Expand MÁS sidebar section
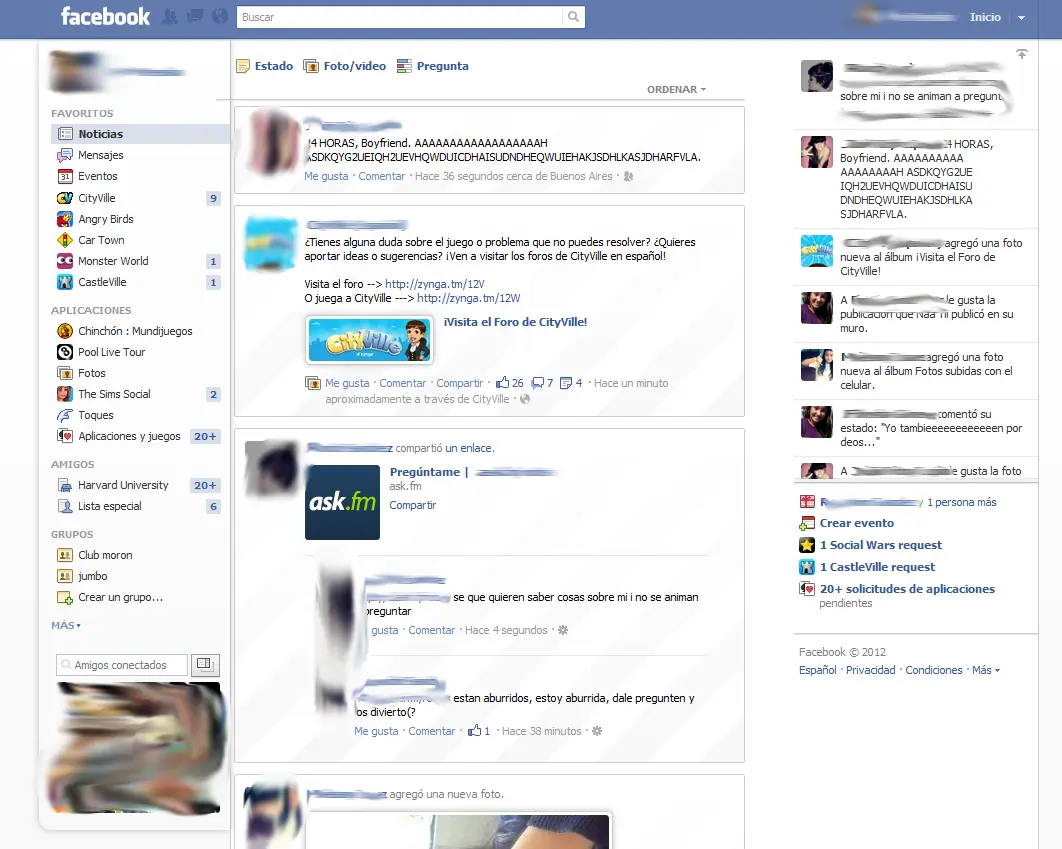 [66, 625]
